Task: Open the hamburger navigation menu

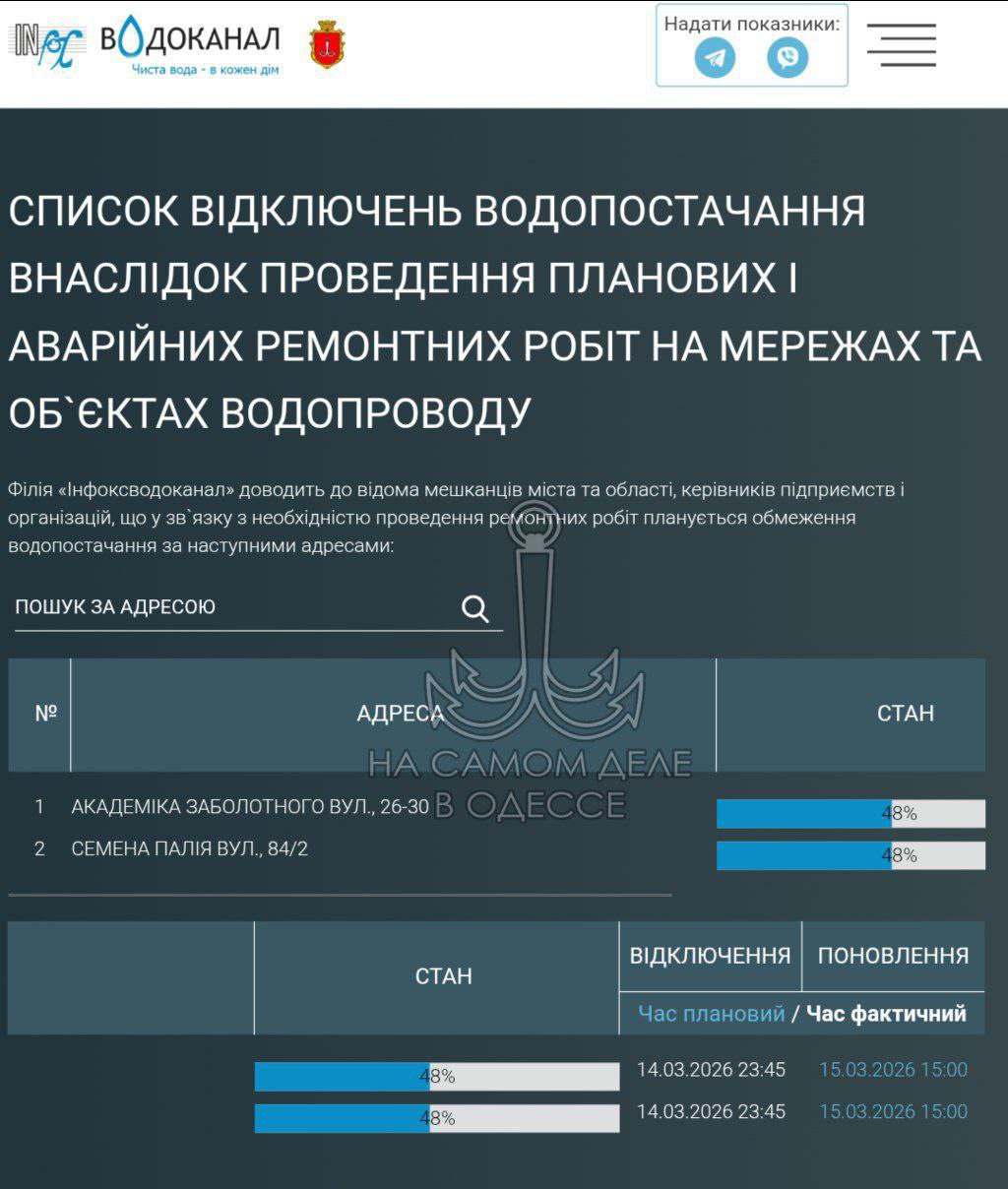Action: pos(901,45)
